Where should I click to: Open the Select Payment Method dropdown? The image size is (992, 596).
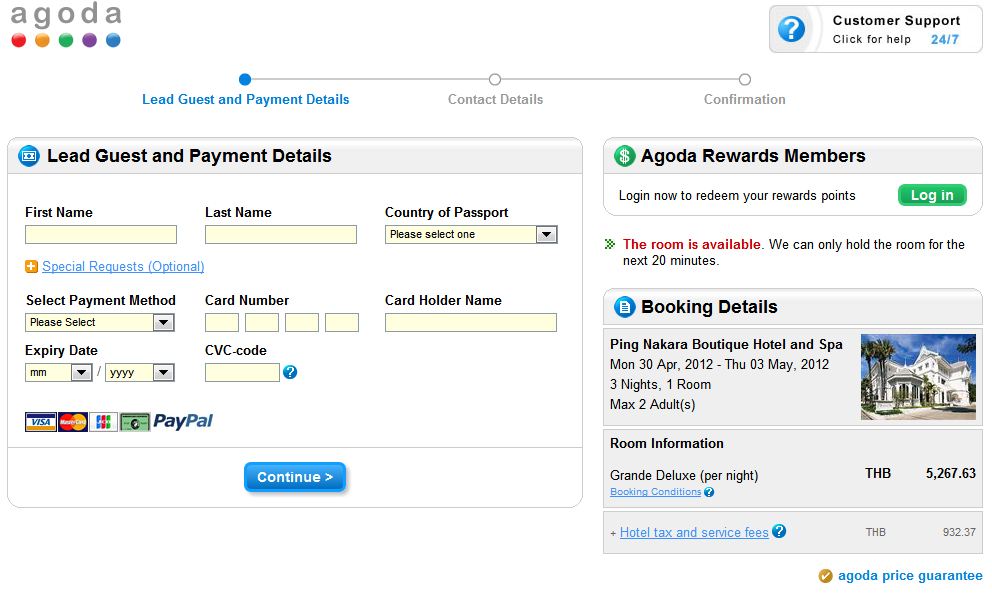(x=100, y=323)
